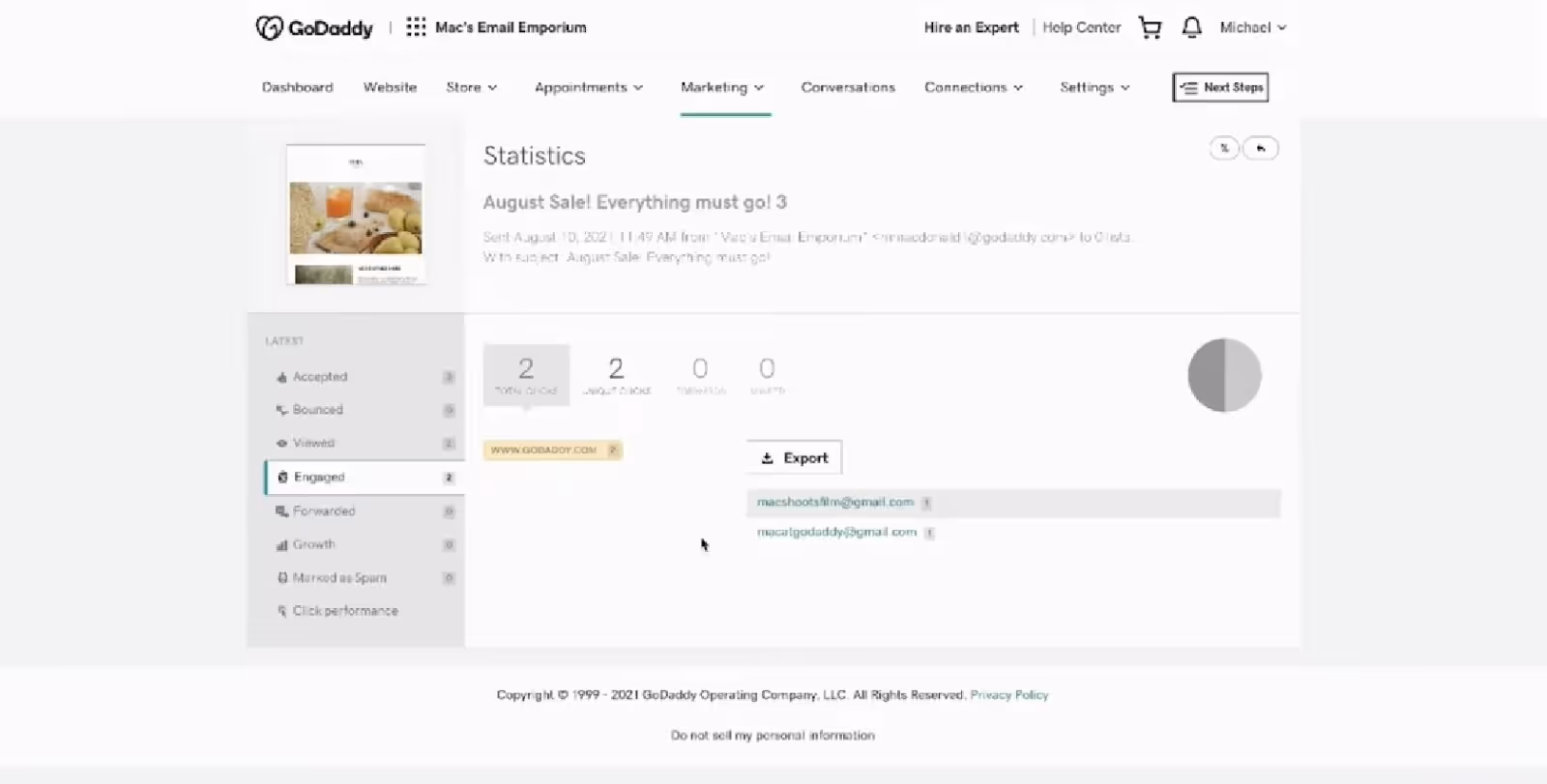The height and width of the screenshot is (784, 1547).
Task: Click the August Sale campaign title
Action: pyautogui.click(x=635, y=202)
